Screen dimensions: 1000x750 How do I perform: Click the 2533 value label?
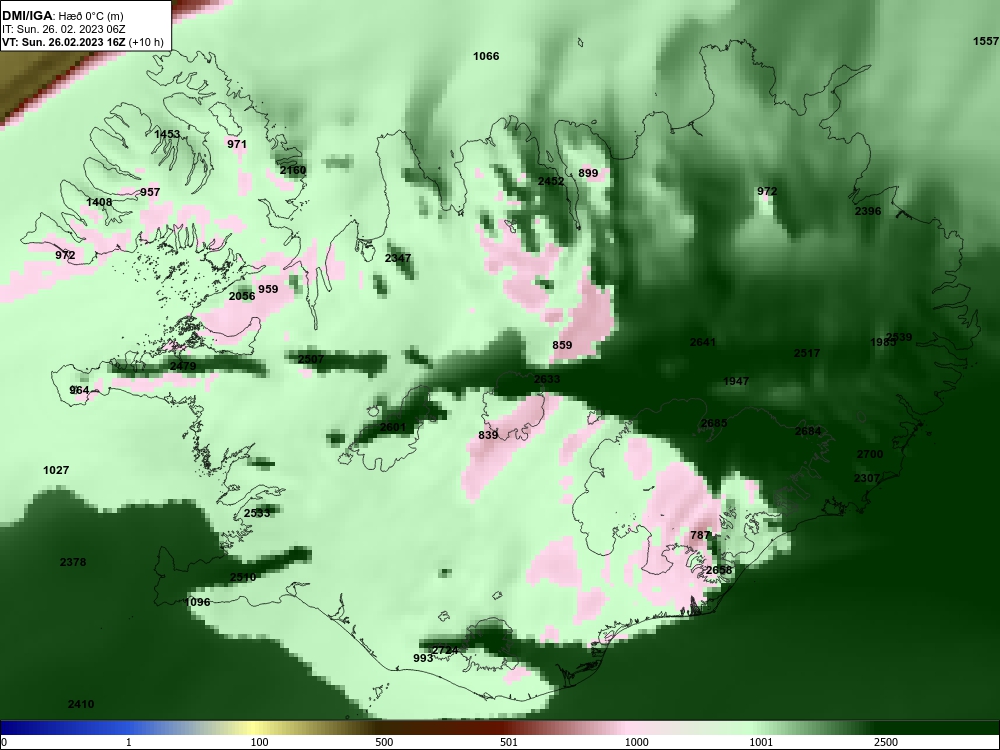257,513
